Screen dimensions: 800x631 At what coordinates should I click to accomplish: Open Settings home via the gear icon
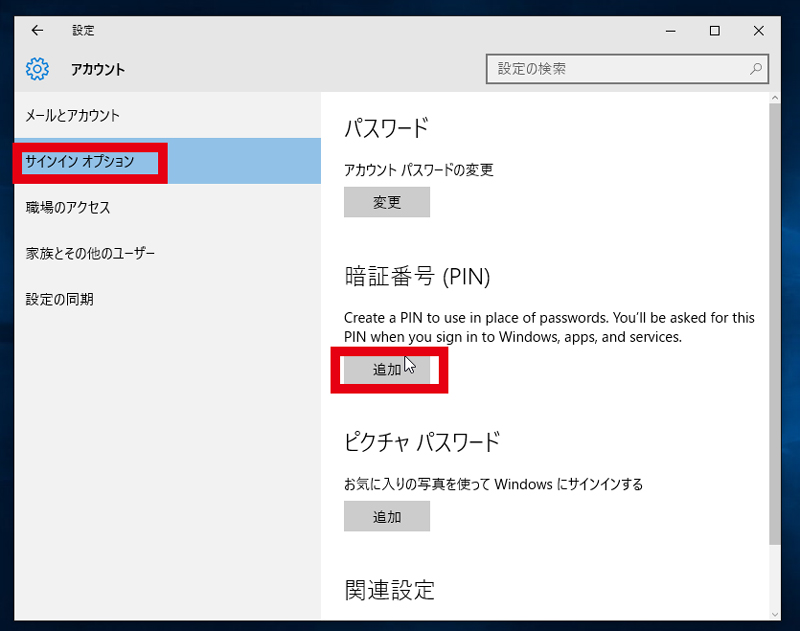[x=37, y=69]
